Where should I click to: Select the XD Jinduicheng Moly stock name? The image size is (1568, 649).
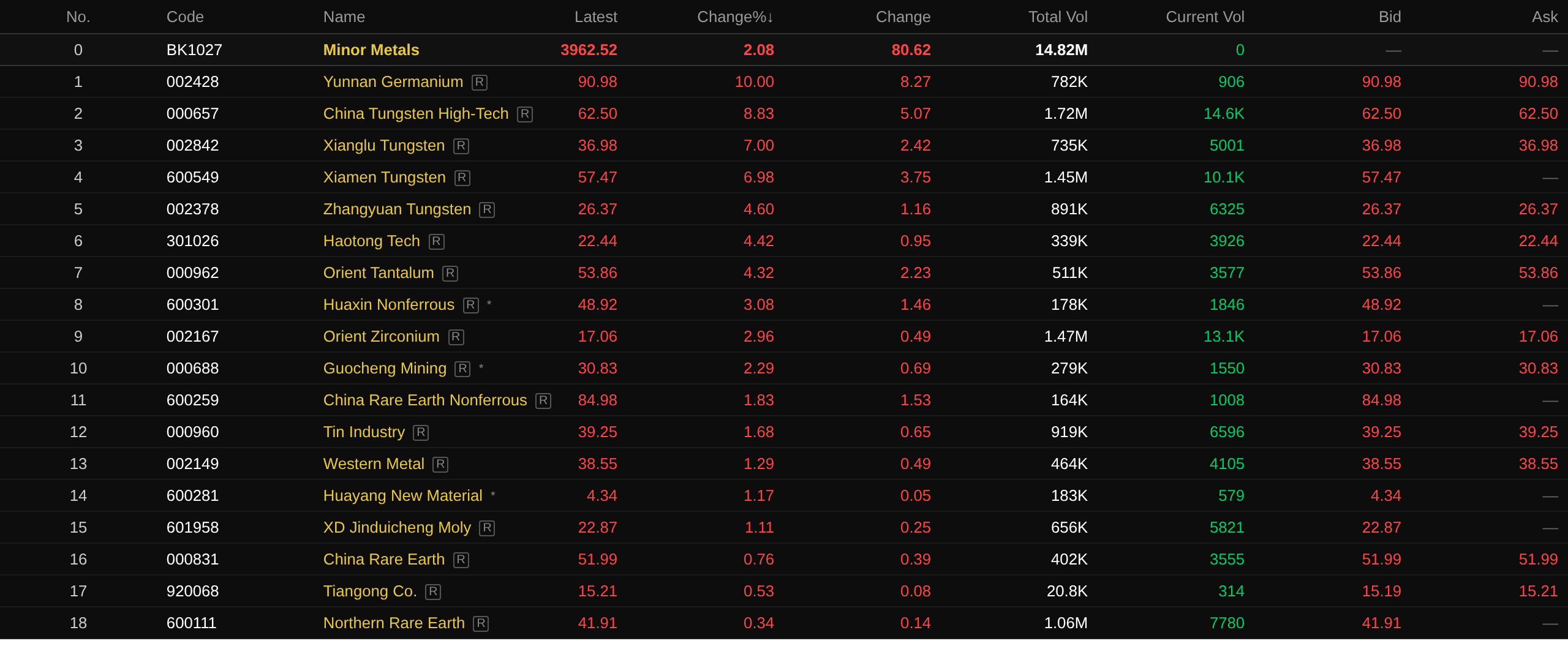[397, 527]
